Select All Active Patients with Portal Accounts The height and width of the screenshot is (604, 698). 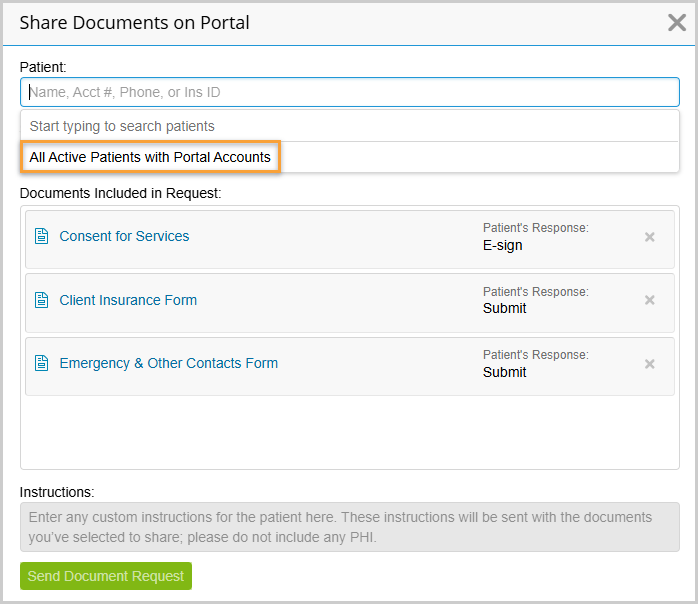coord(150,157)
